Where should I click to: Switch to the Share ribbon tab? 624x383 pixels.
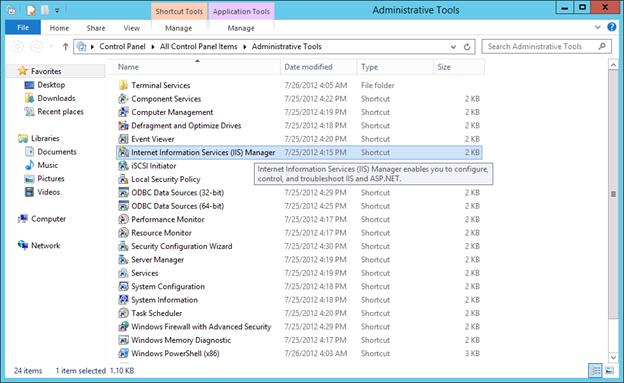[96, 28]
